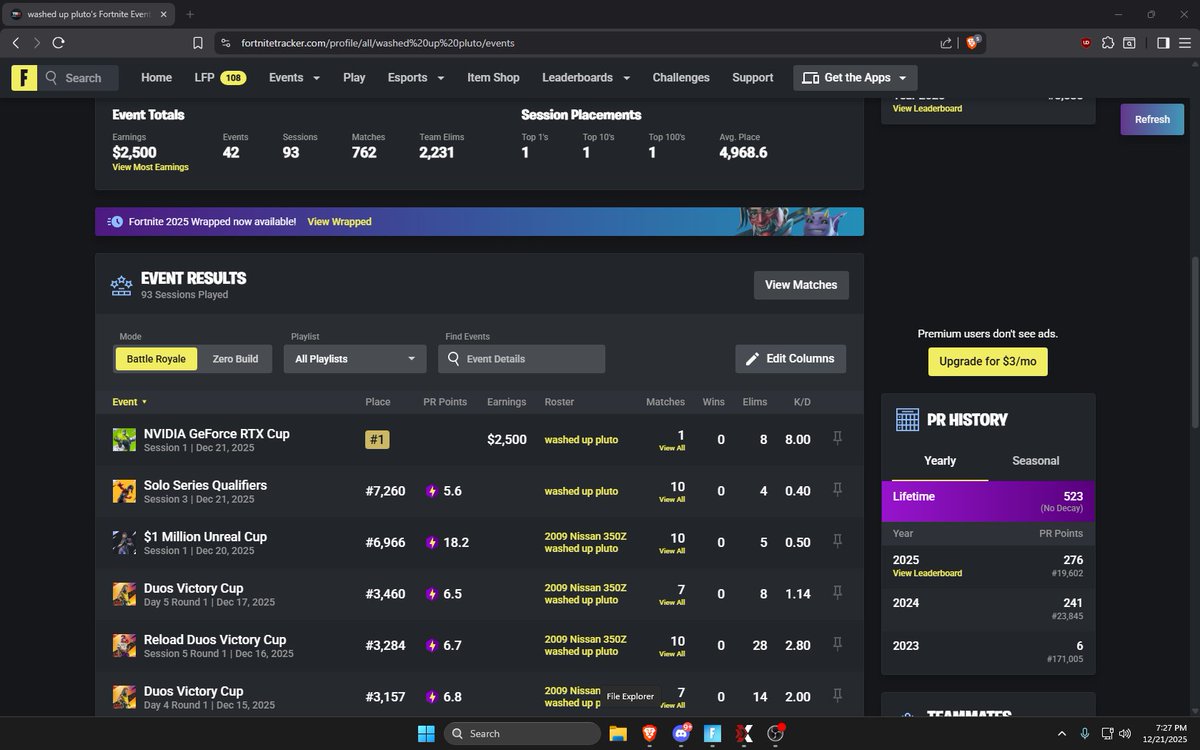Click the browser extensions puzzle icon
This screenshot has height=750, width=1200.
[x=1108, y=43]
